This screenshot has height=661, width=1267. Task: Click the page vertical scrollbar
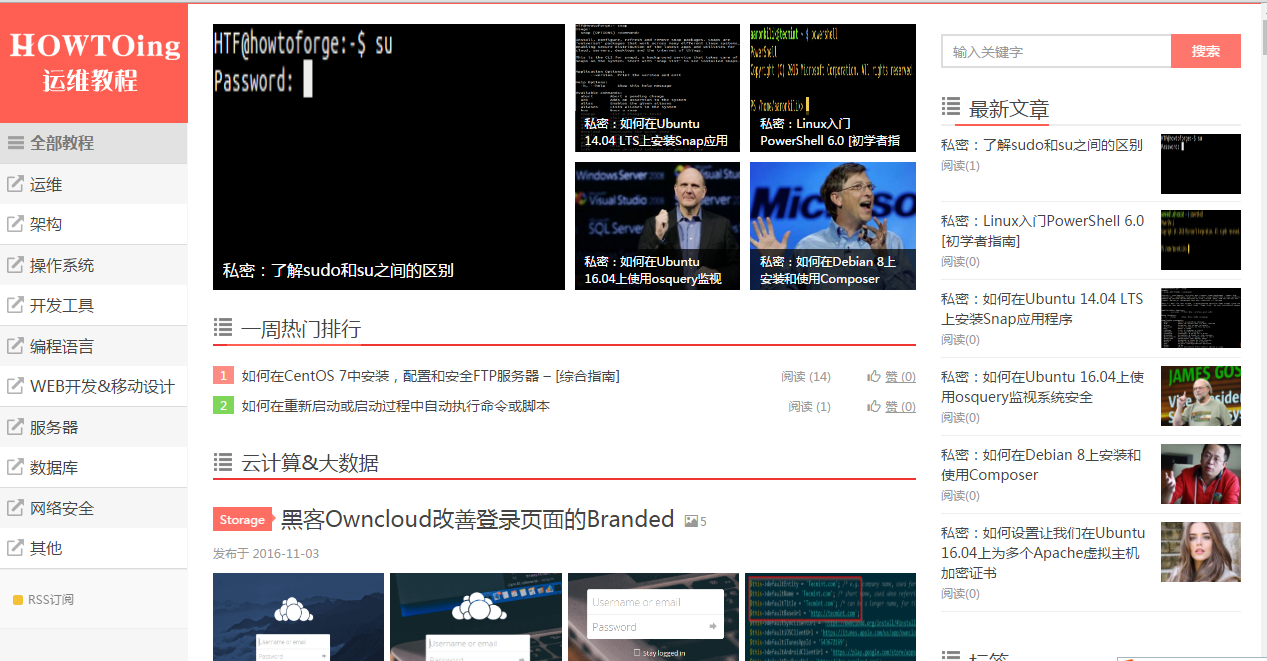[x=1262, y=300]
